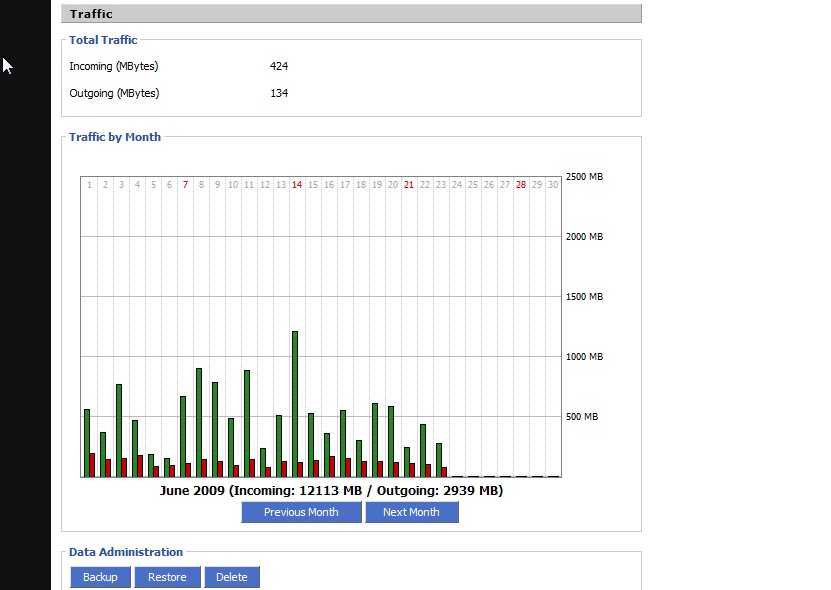Select the Outgoing (MBytes) label
Image resolution: width=831 pixels, height=590 pixels.
[114, 93]
